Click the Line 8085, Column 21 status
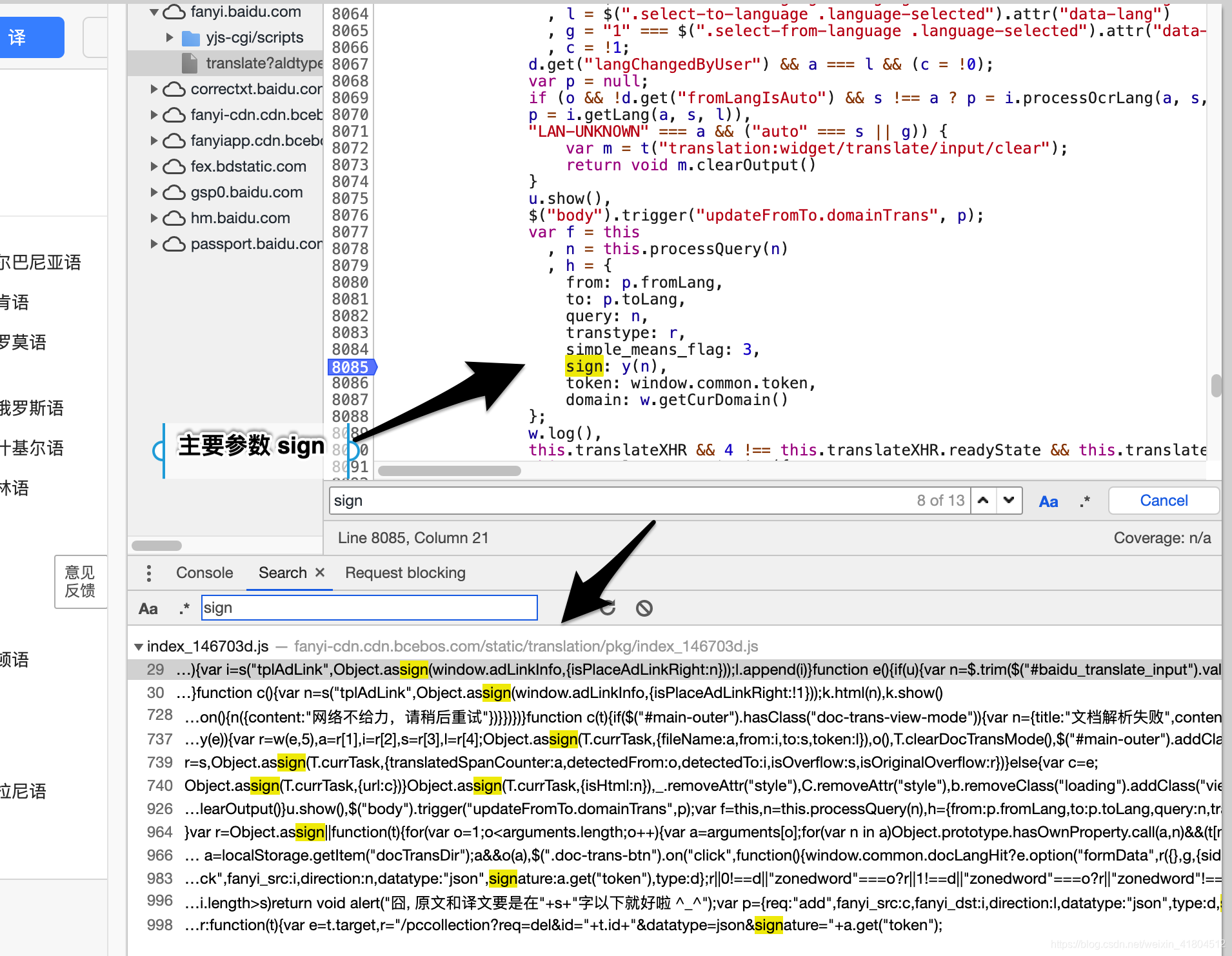Screen dimensions: 1232x956 [413, 538]
